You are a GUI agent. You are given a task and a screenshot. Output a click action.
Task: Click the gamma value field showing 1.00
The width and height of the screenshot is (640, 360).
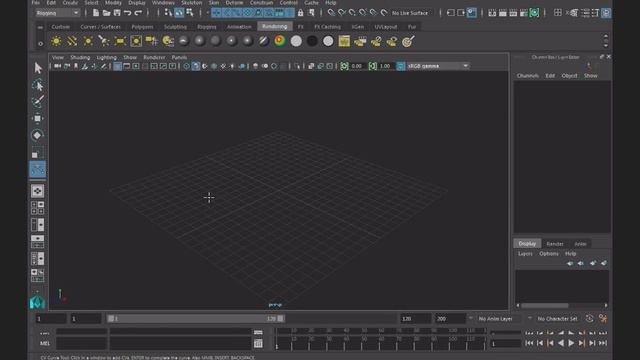coord(386,66)
